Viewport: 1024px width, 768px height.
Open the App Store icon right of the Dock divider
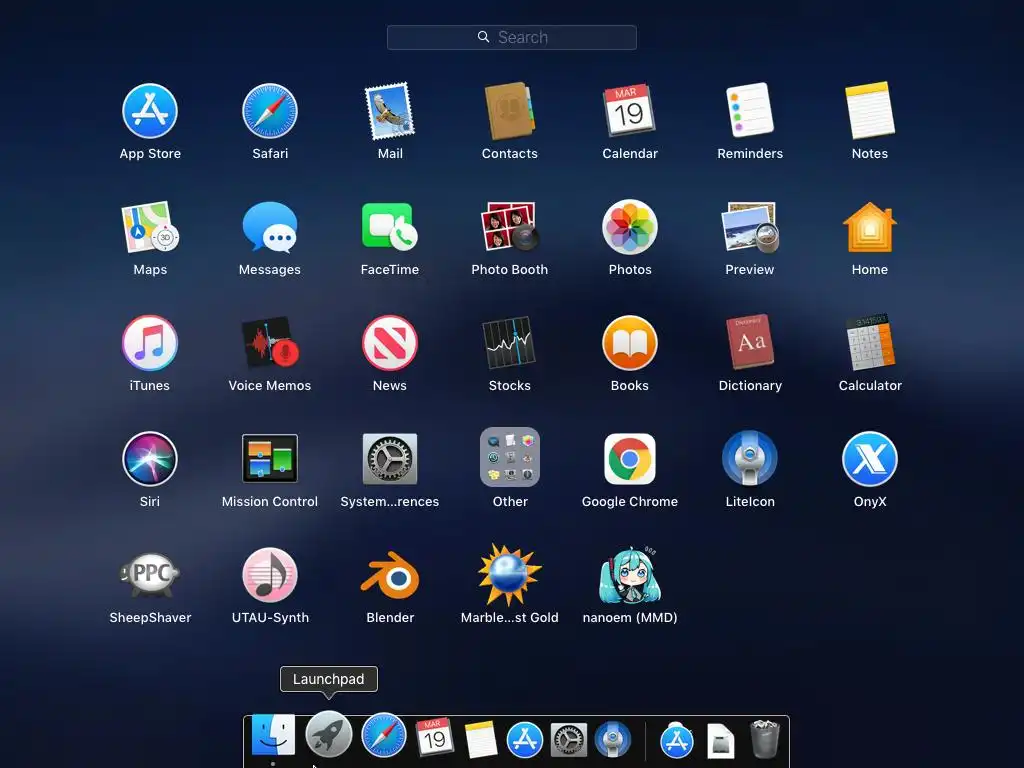(x=677, y=741)
